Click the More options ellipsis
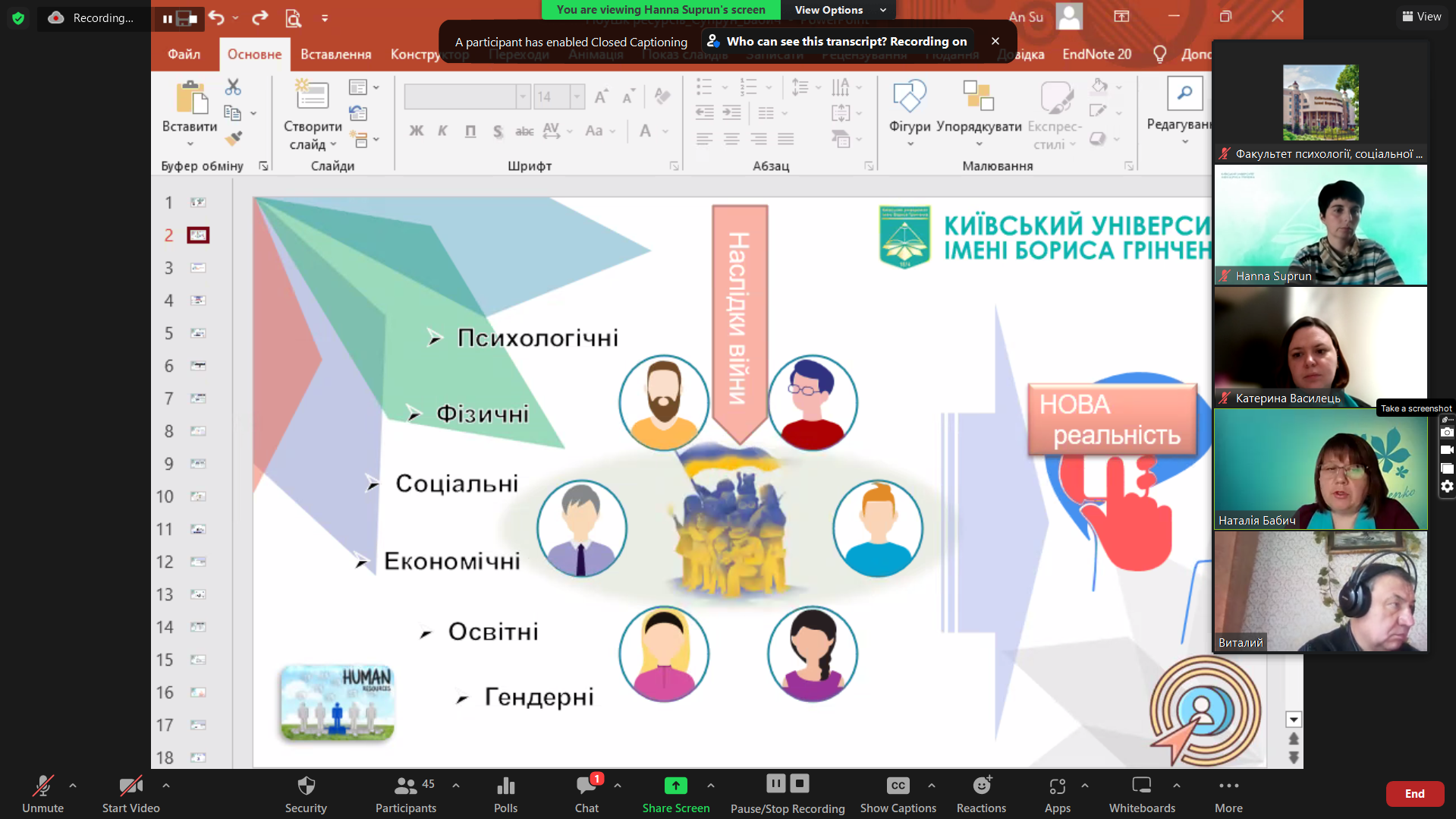Image resolution: width=1456 pixels, height=819 pixels. pyautogui.click(x=1228, y=794)
